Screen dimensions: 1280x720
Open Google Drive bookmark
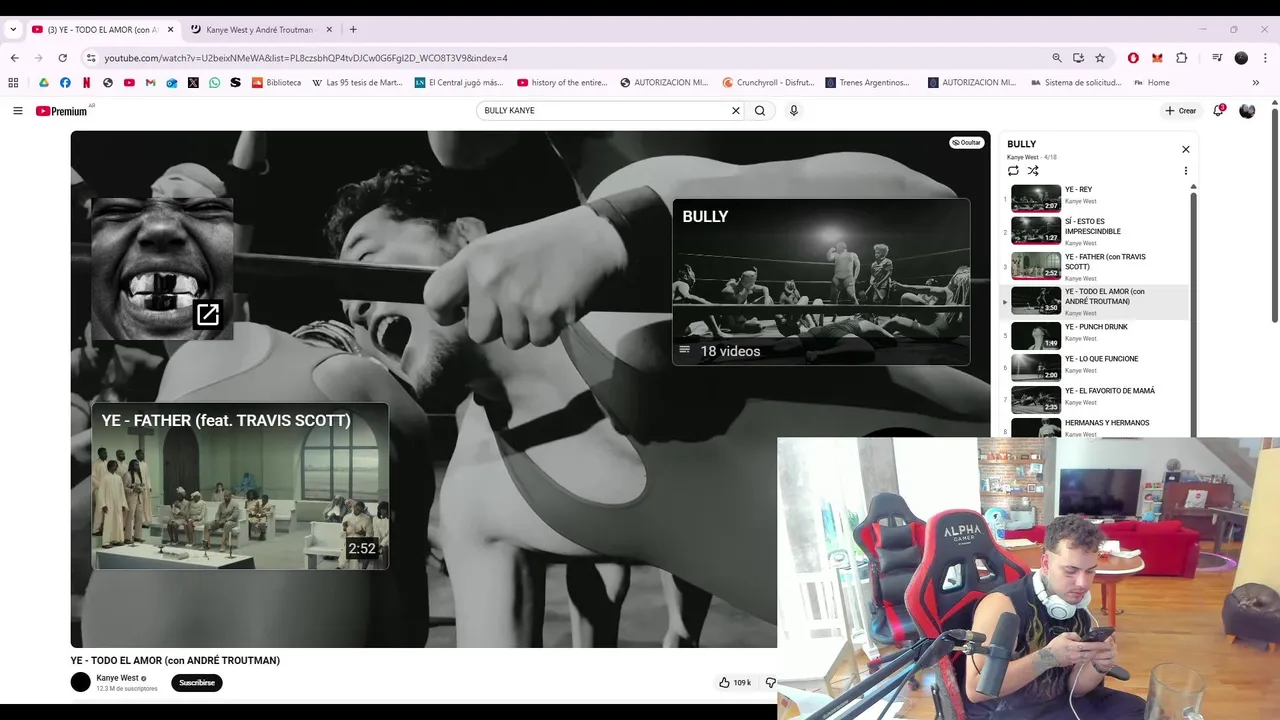point(43,83)
